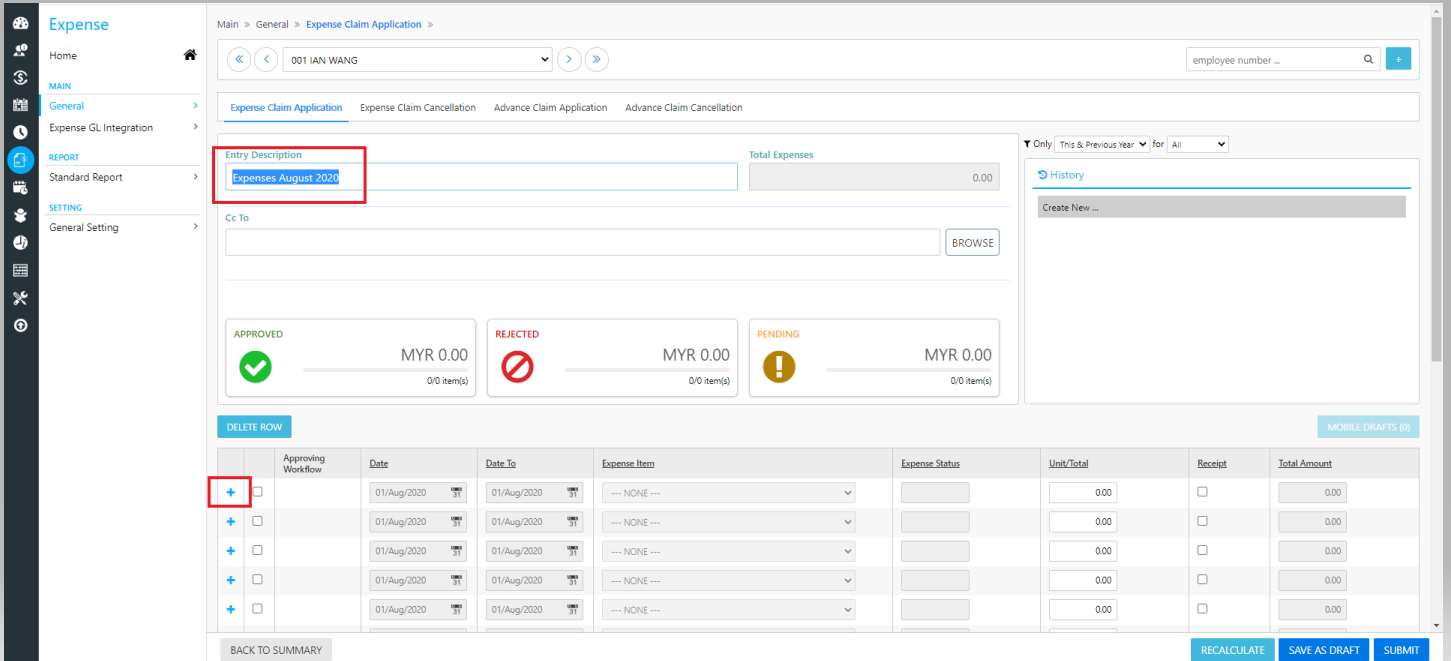This screenshot has width=1451, height=661.
Task: Click the blue plus on first expense row
Action: (231, 492)
